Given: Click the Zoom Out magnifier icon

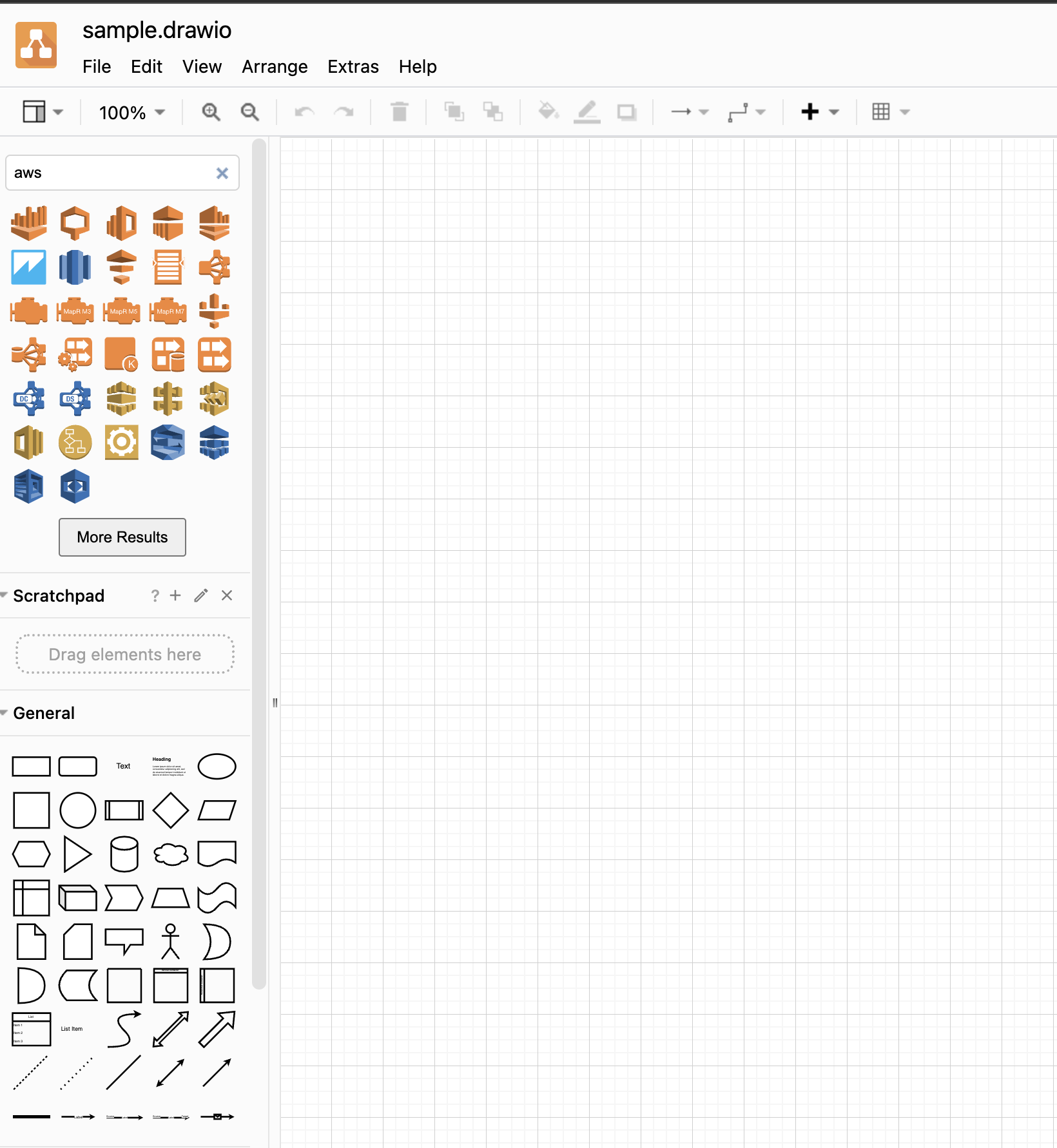Looking at the screenshot, I should coord(249,112).
